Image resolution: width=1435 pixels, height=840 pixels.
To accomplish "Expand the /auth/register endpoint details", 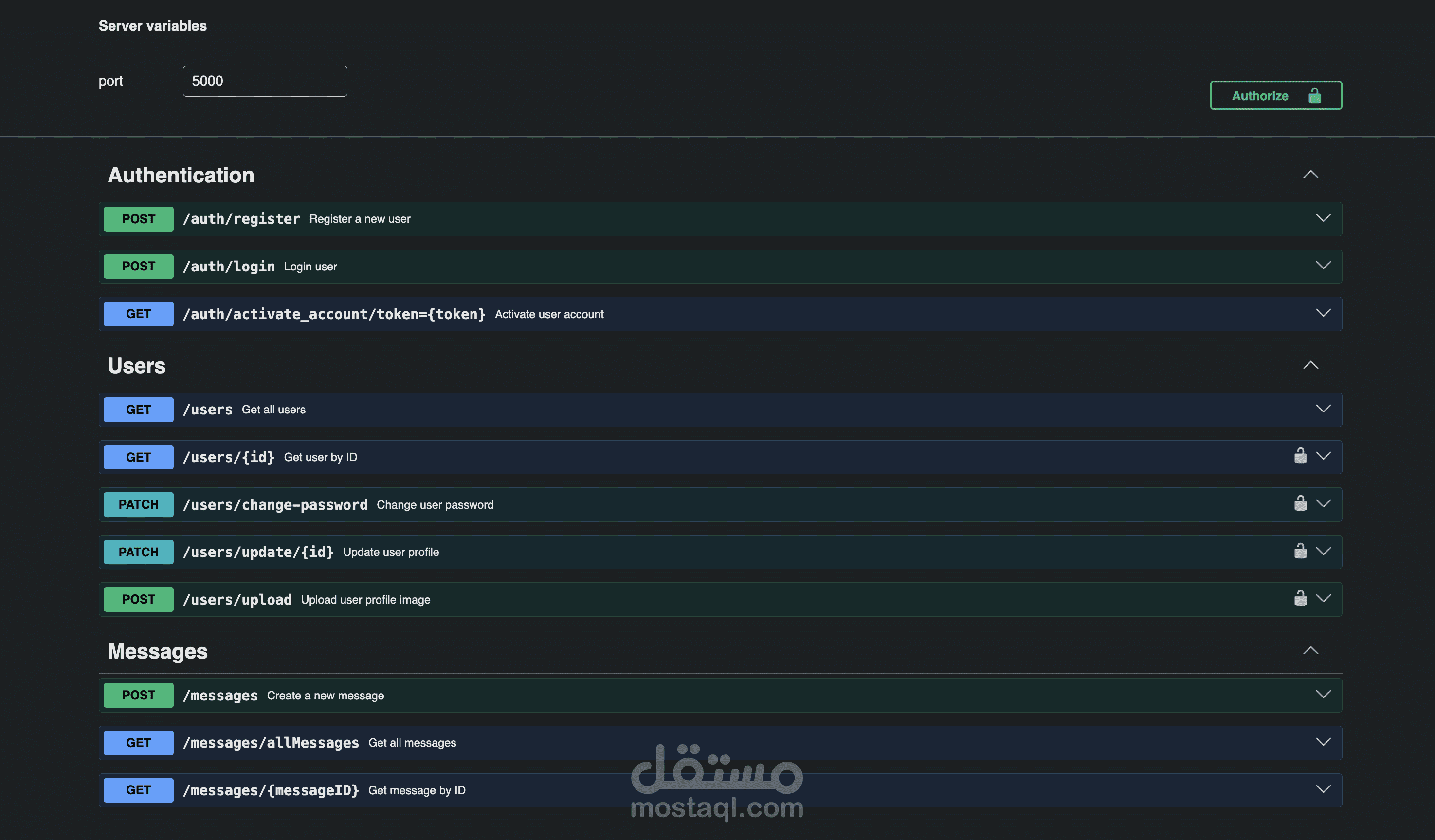I will 1324,218.
